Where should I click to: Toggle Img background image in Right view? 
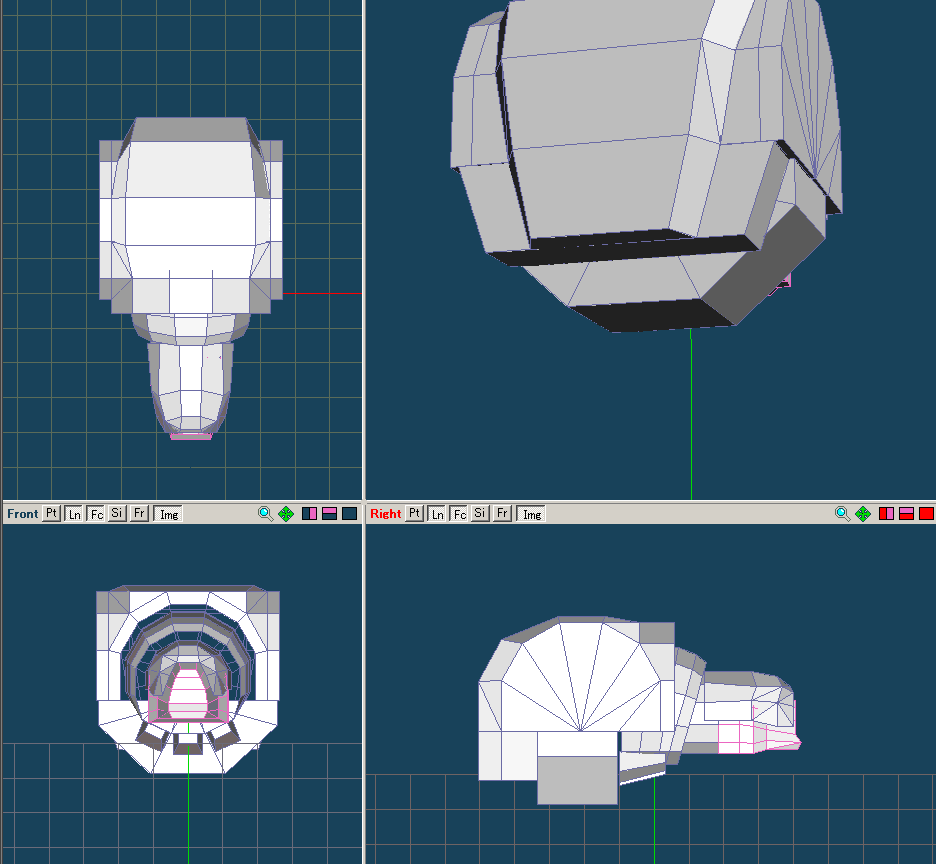[x=531, y=514]
